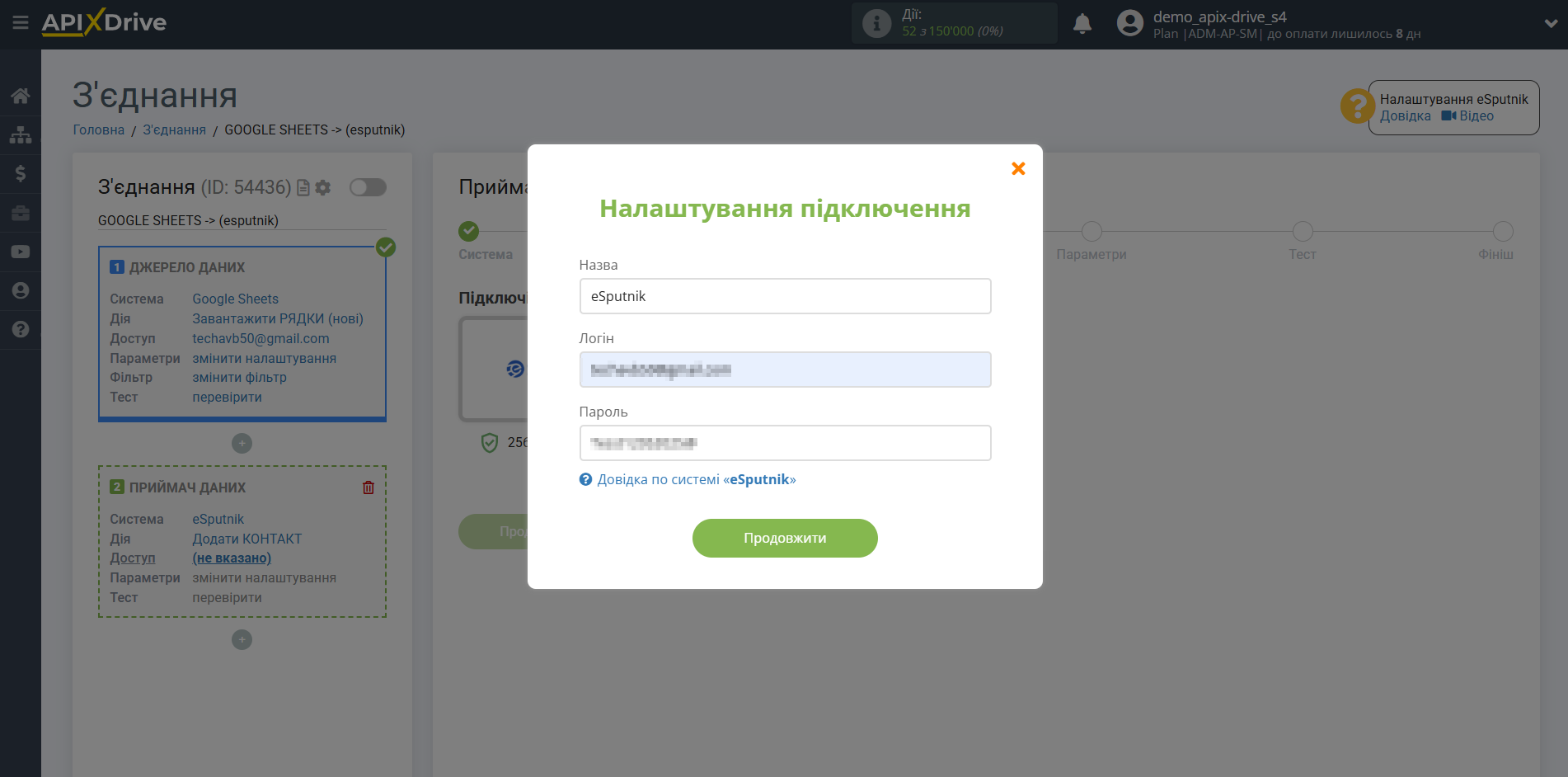This screenshot has height=777, width=1568.
Task: Add a step after the data source
Action: (x=242, y=444)
